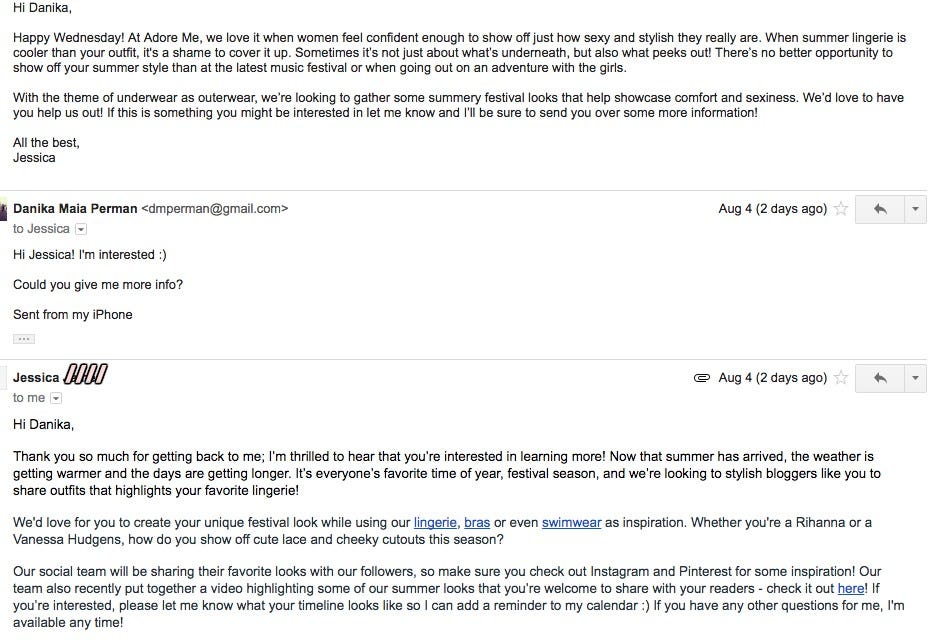This screenshot has width=932, height=644.
Task: Open the "lingerie" link
Action: 435,522
